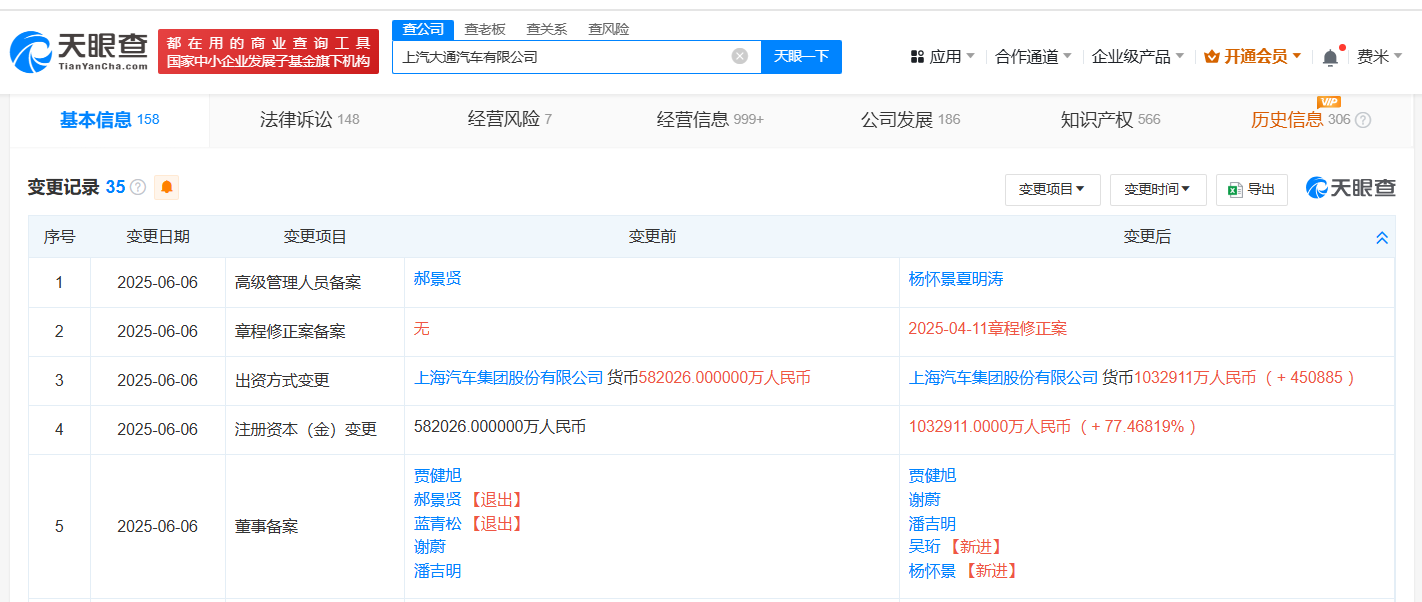1422x602 pixels.
Task: Open the 变更时间 filter dropdown
Action: pos(1157,189)
